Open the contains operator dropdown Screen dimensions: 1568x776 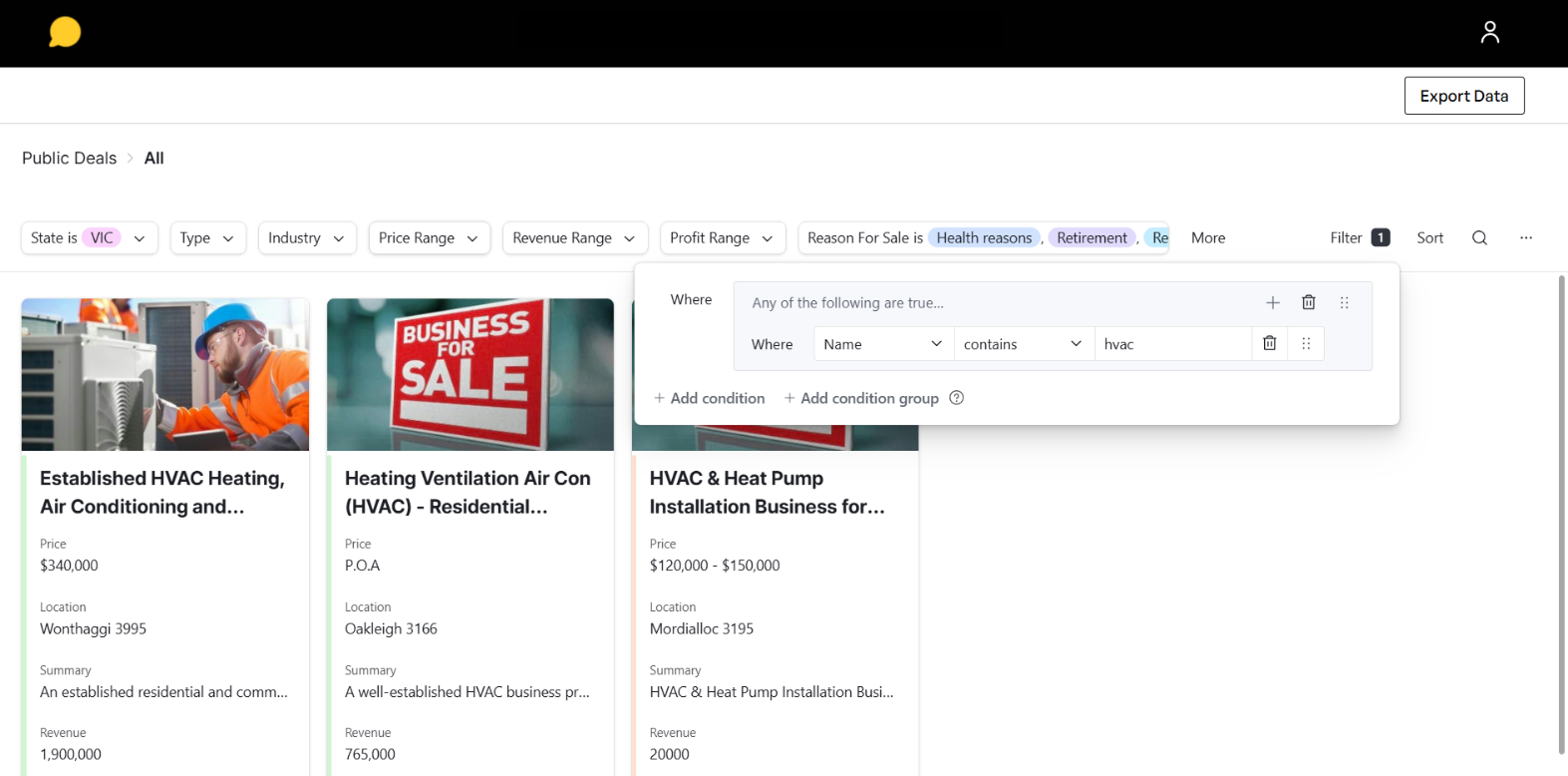pos(1024,344)
